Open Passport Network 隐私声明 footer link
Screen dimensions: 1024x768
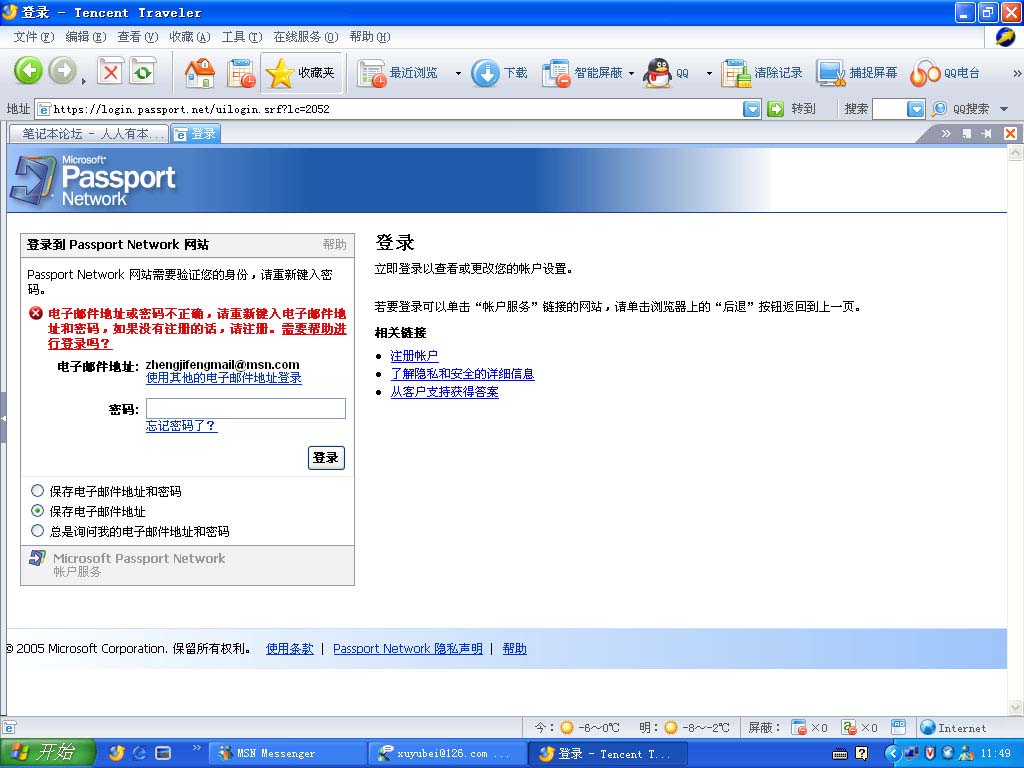point(408,648)
